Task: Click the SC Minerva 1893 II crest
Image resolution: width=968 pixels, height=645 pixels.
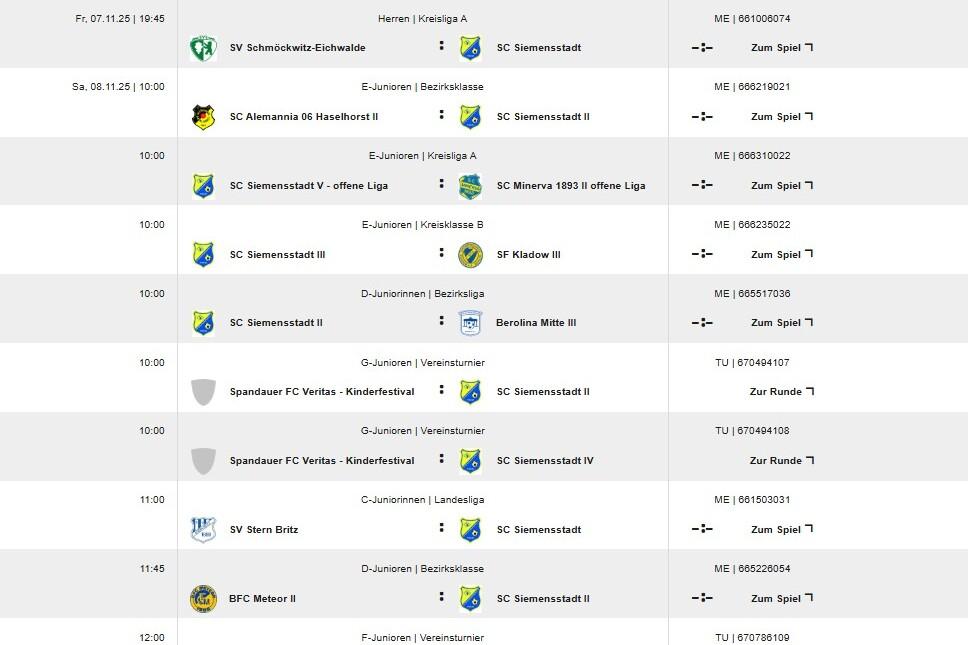Action: tap(470, 186)
